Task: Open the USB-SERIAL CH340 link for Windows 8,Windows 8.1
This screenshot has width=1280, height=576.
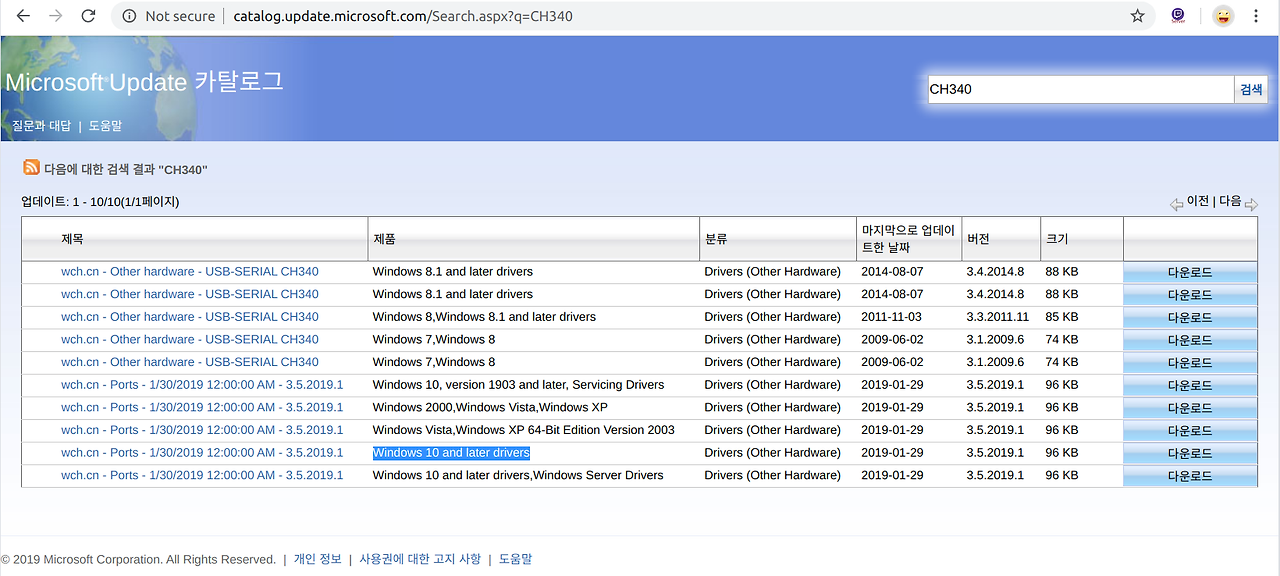Action: click(x=190, y=316)
